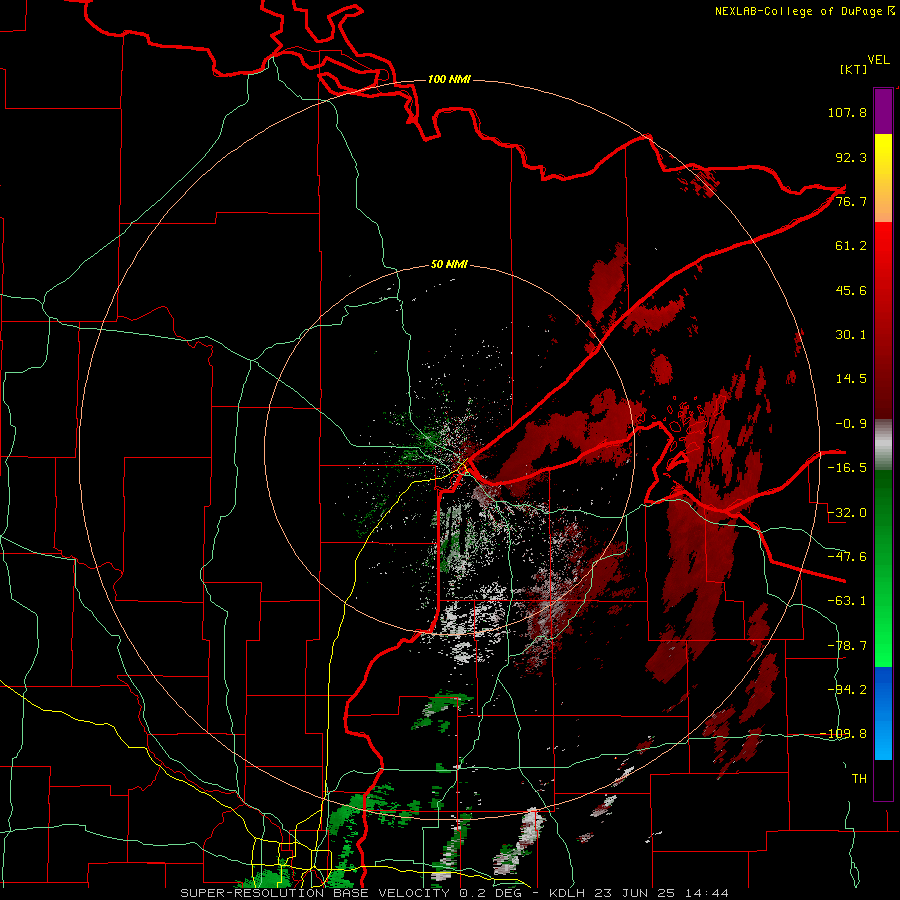
Task: Pick the yellow-orange segment of the velocity scale
Action: click(883, 178)
